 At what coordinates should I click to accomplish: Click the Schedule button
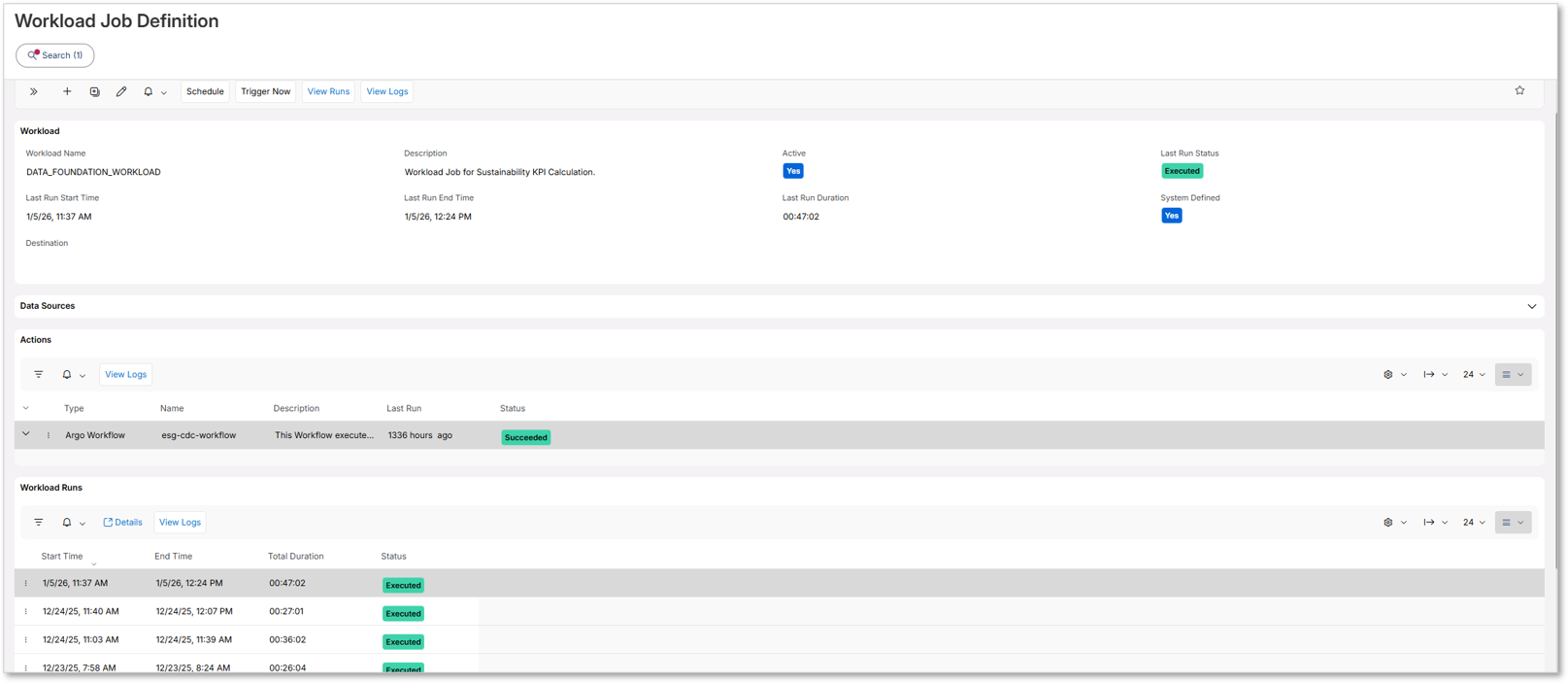pos(205,91)
